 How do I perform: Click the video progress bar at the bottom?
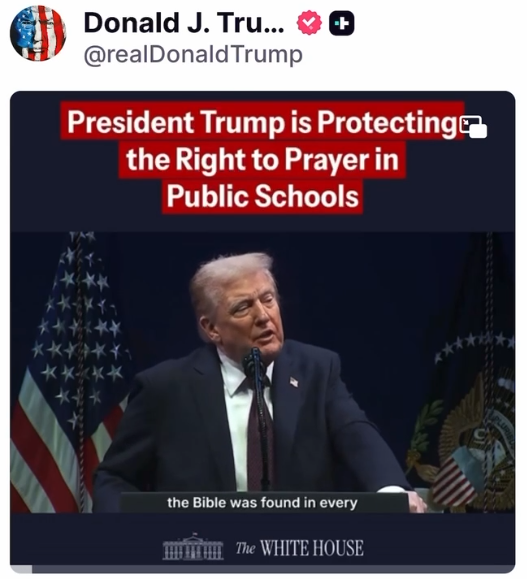[x=263, y=569]
